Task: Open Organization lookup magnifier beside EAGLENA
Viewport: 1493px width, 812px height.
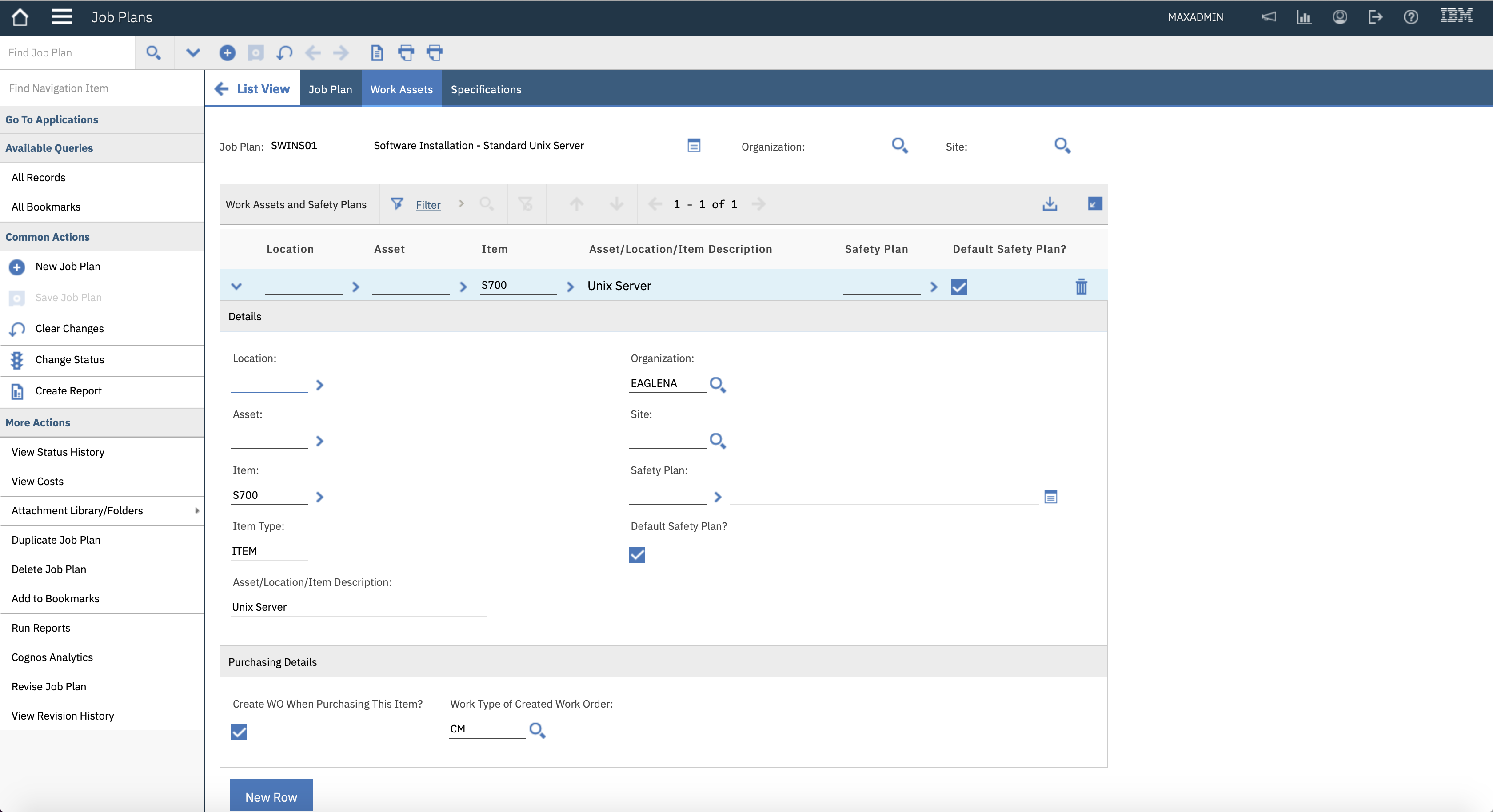Action: coord(718,384)
